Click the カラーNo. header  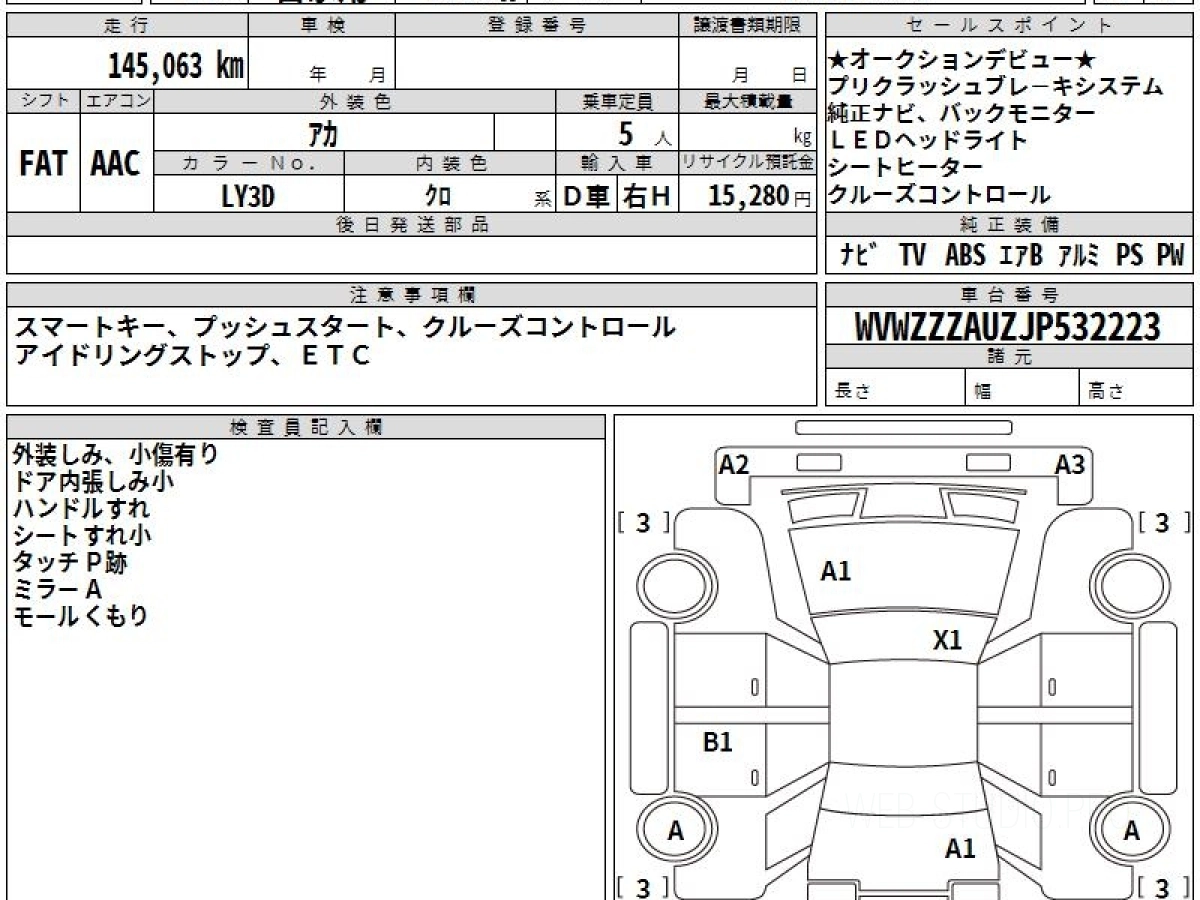pyautogui.click(x=250, y=163)
